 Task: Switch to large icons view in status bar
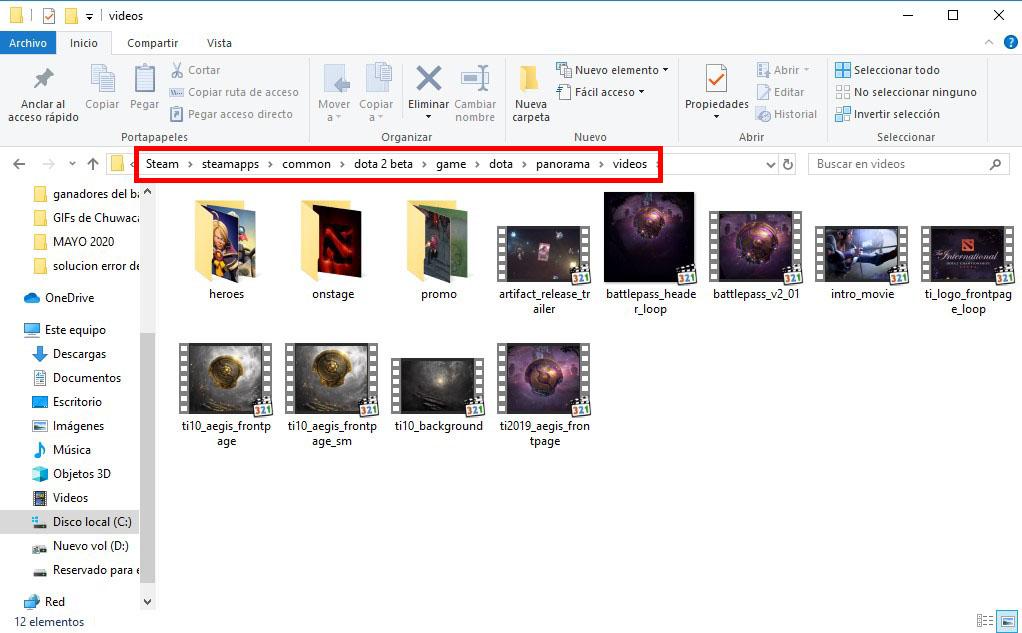(x=1008, y=621)
